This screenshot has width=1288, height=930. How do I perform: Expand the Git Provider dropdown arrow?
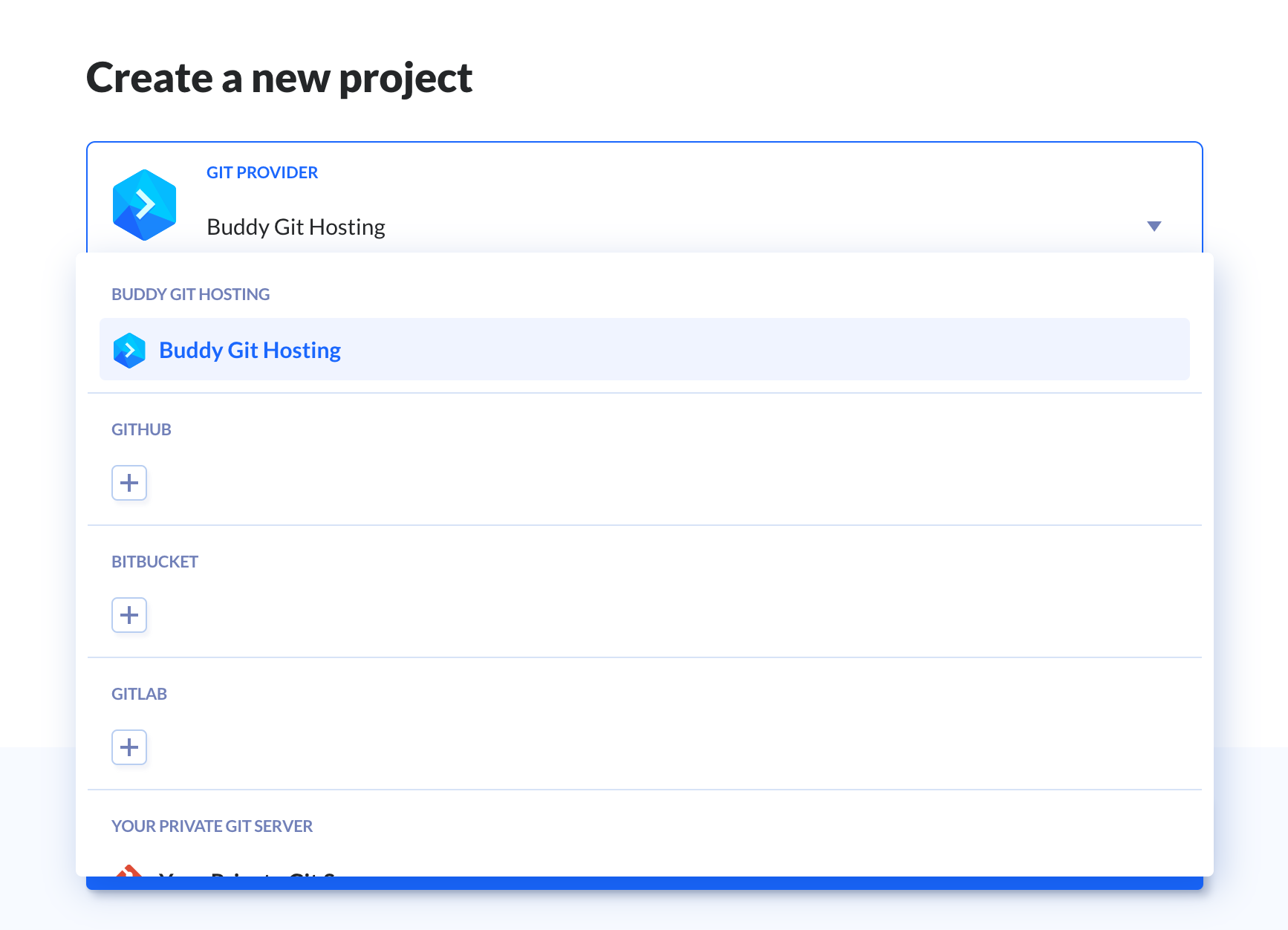tap(1154, 226)
